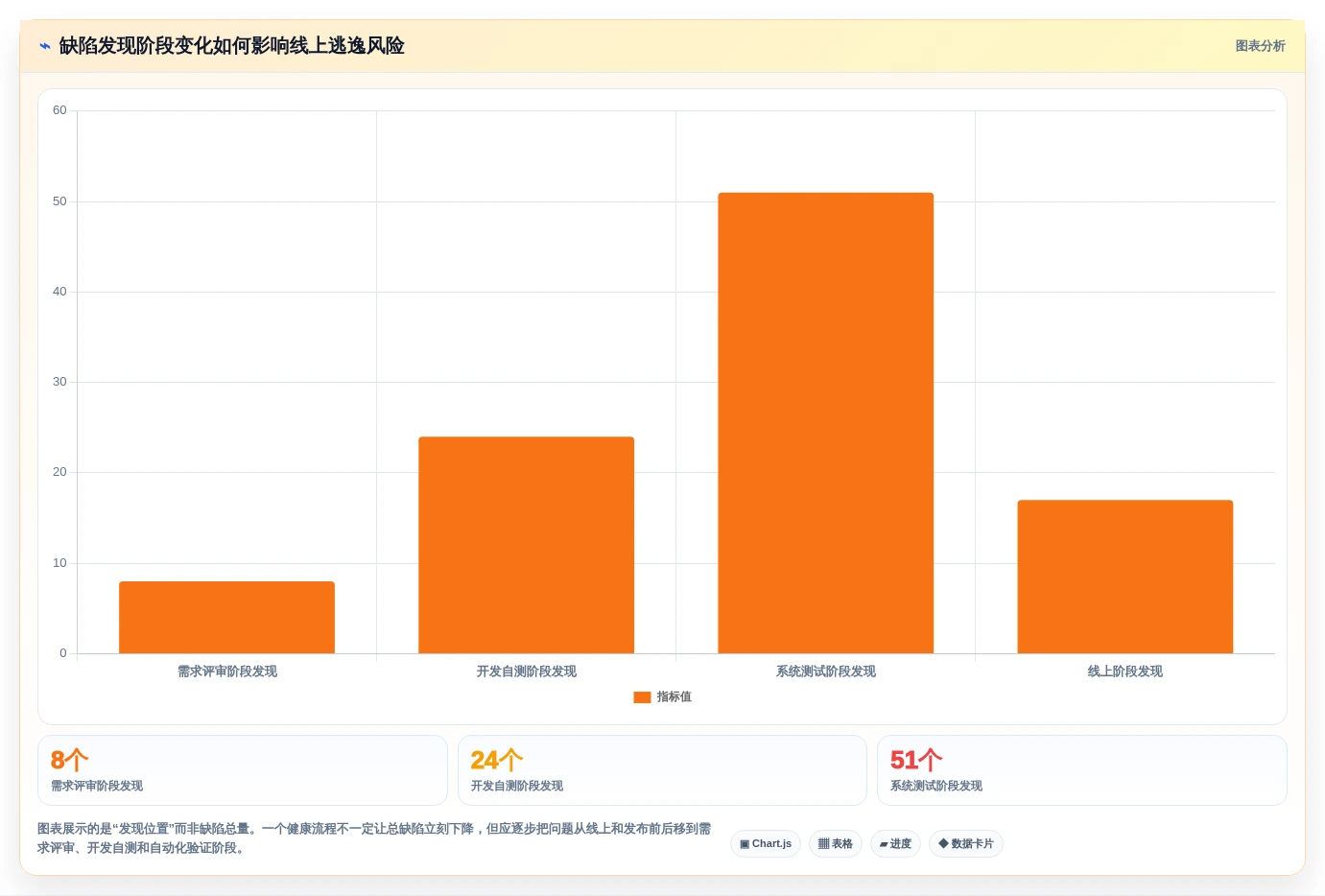This screenshot has height=896, width=1325.
Task: Click the y-axis label 40
Action: coord(59,292)
